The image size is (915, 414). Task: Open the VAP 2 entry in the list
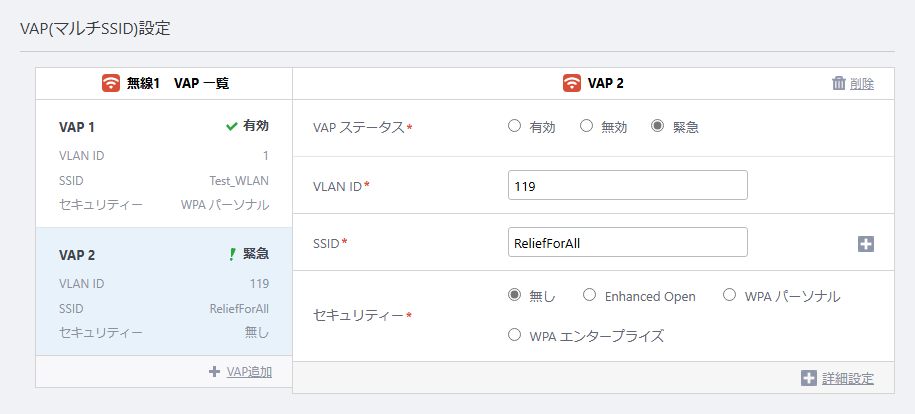(164, 291)
